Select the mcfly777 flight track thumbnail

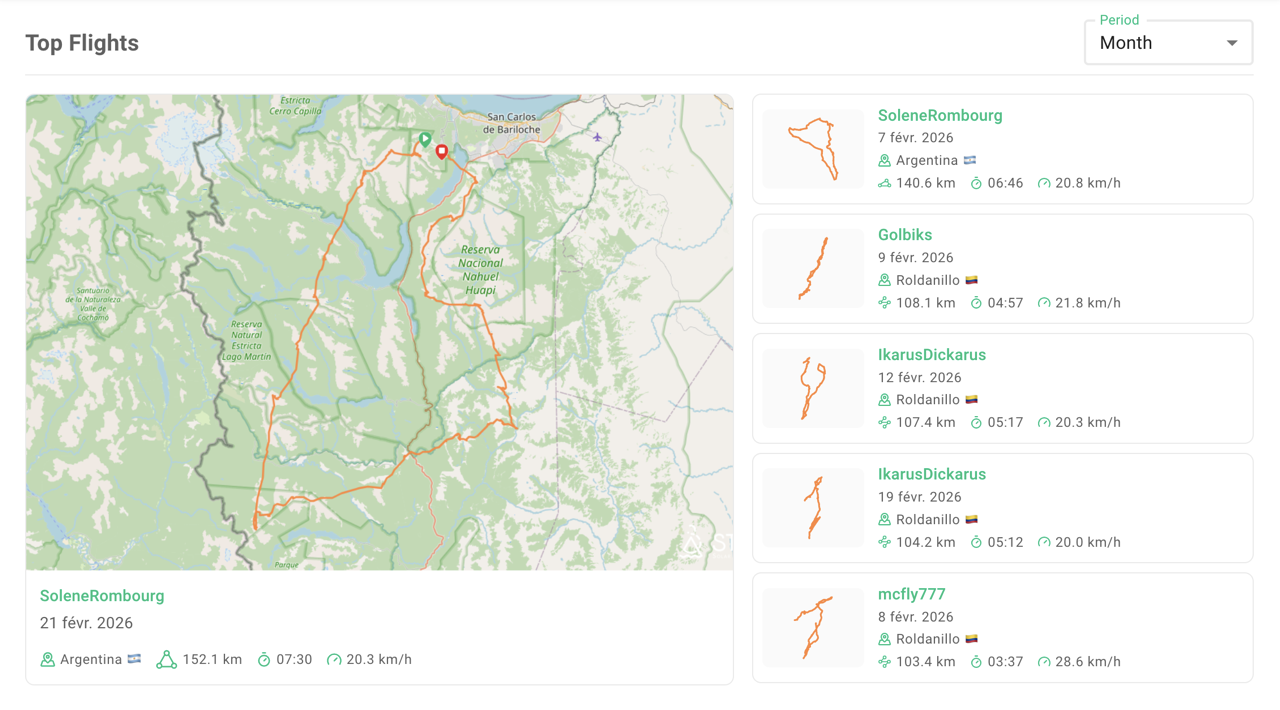813,627
